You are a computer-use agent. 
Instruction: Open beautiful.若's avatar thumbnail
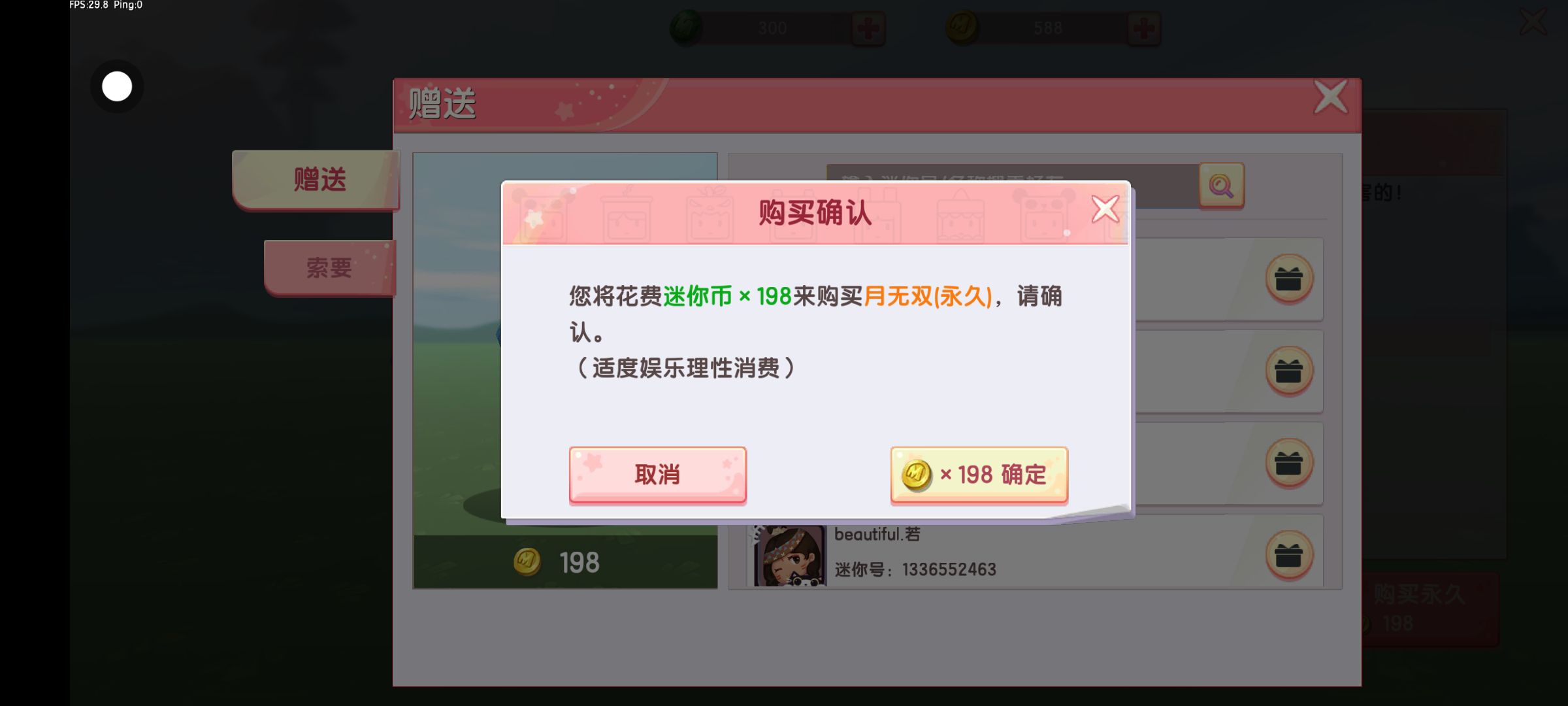tap(789, 556)
